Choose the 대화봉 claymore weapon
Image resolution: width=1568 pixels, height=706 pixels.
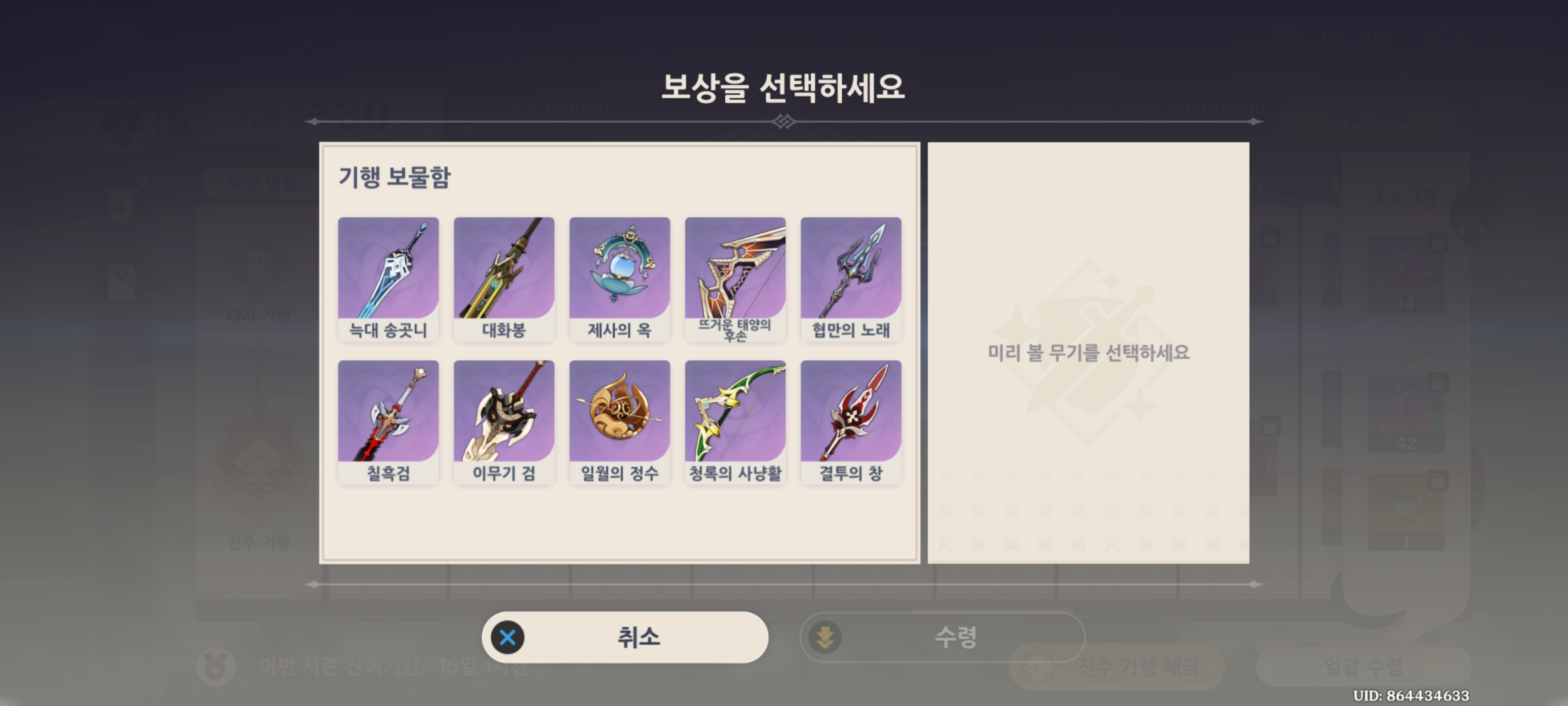pyautogui.click(x=504, y=279)
